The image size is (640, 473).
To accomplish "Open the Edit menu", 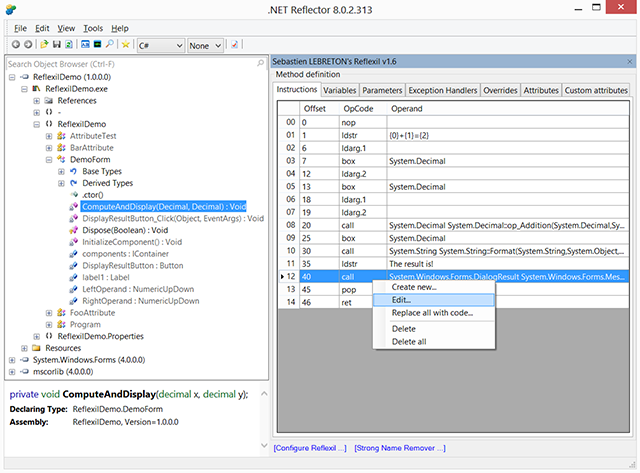I will coord(42,28).
